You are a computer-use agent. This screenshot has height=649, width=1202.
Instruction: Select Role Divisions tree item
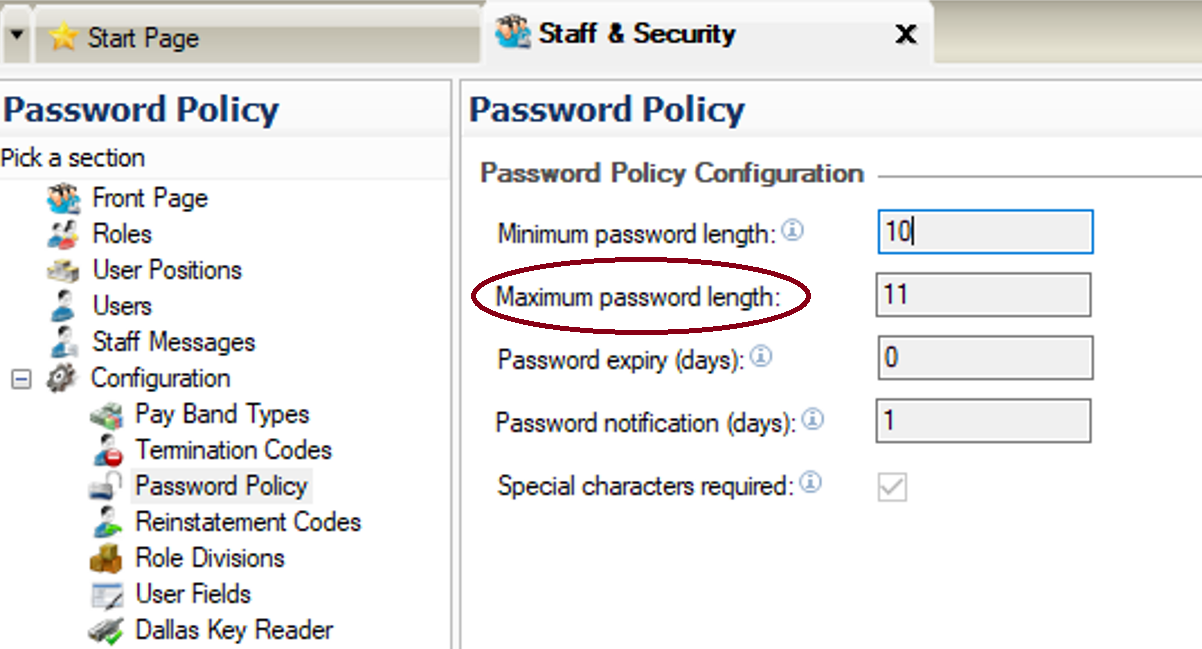210,558
